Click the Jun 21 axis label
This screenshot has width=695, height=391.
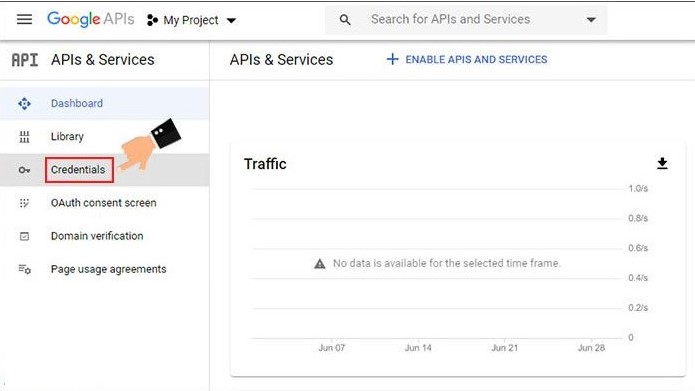point(504,348)
